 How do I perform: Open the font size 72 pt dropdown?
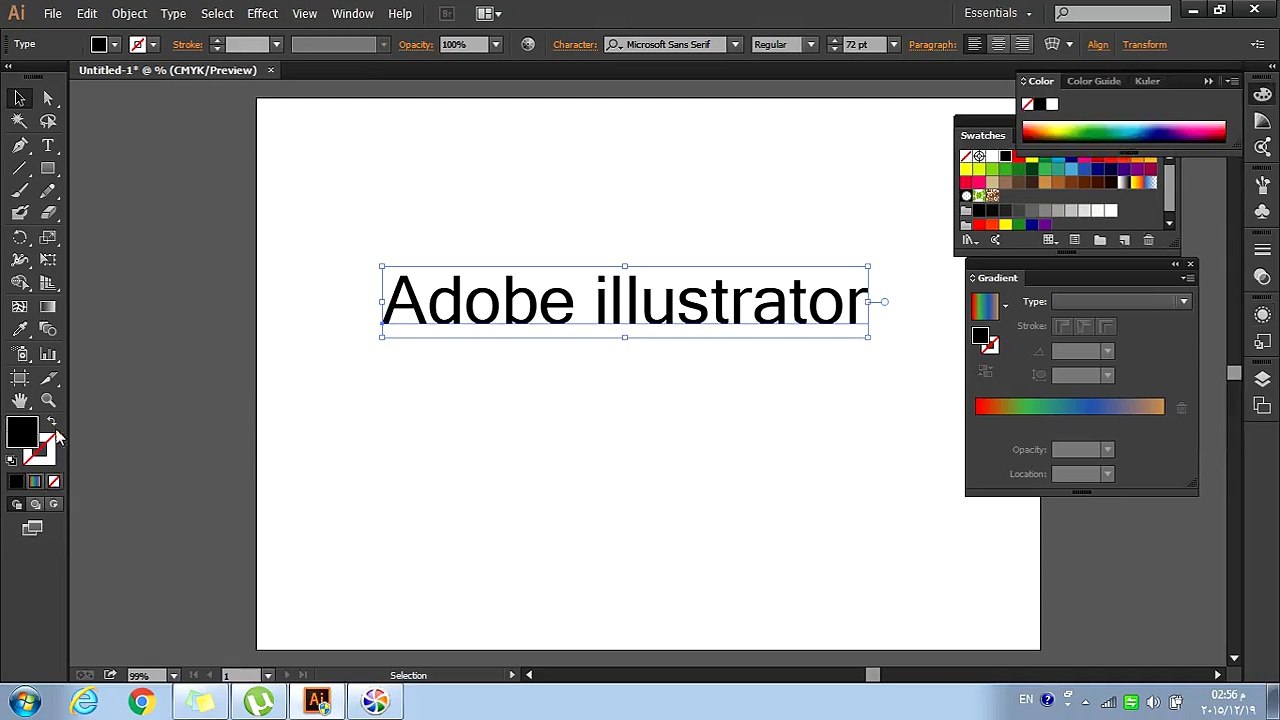tap(894, 45)
